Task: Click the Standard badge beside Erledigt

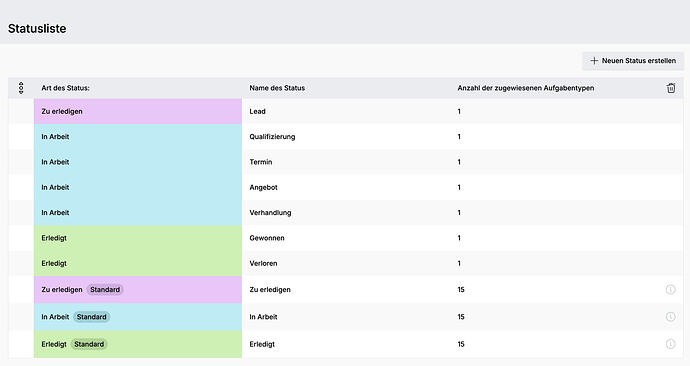Action: (x=89, y=344)
